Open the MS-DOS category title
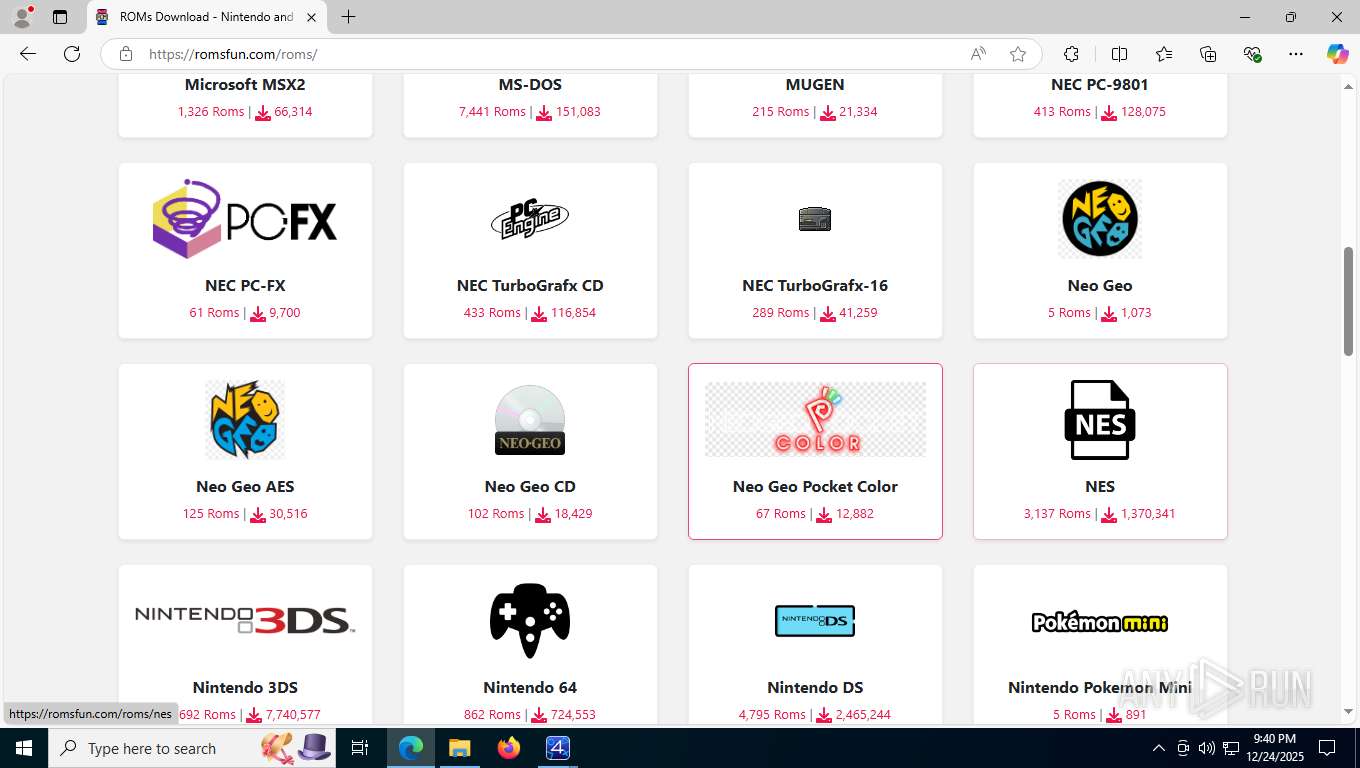 point(530,85)
